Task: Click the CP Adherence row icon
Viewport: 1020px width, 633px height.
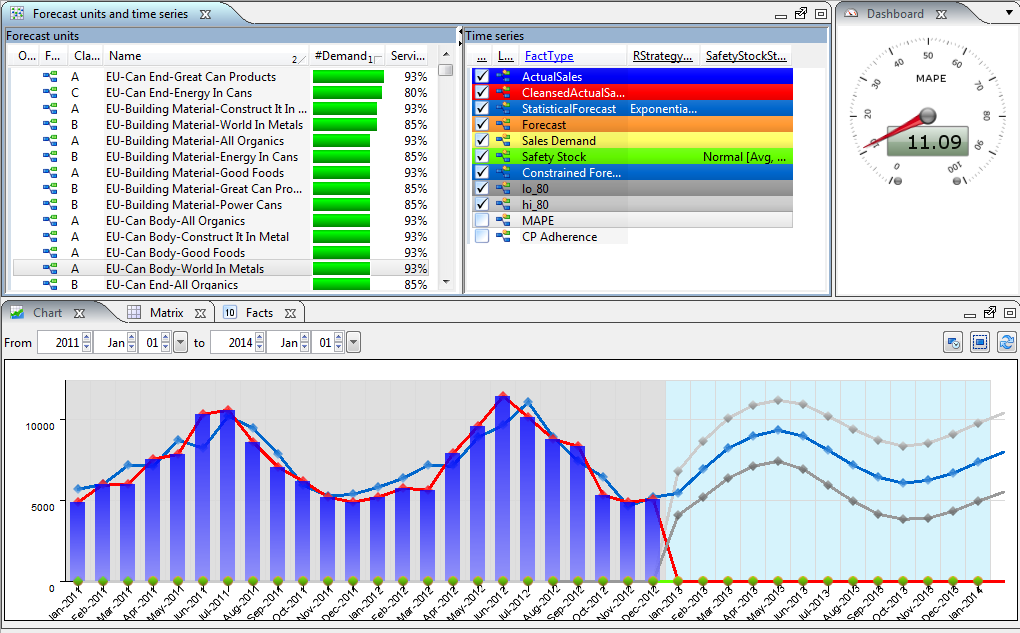Action: point(503,236)
